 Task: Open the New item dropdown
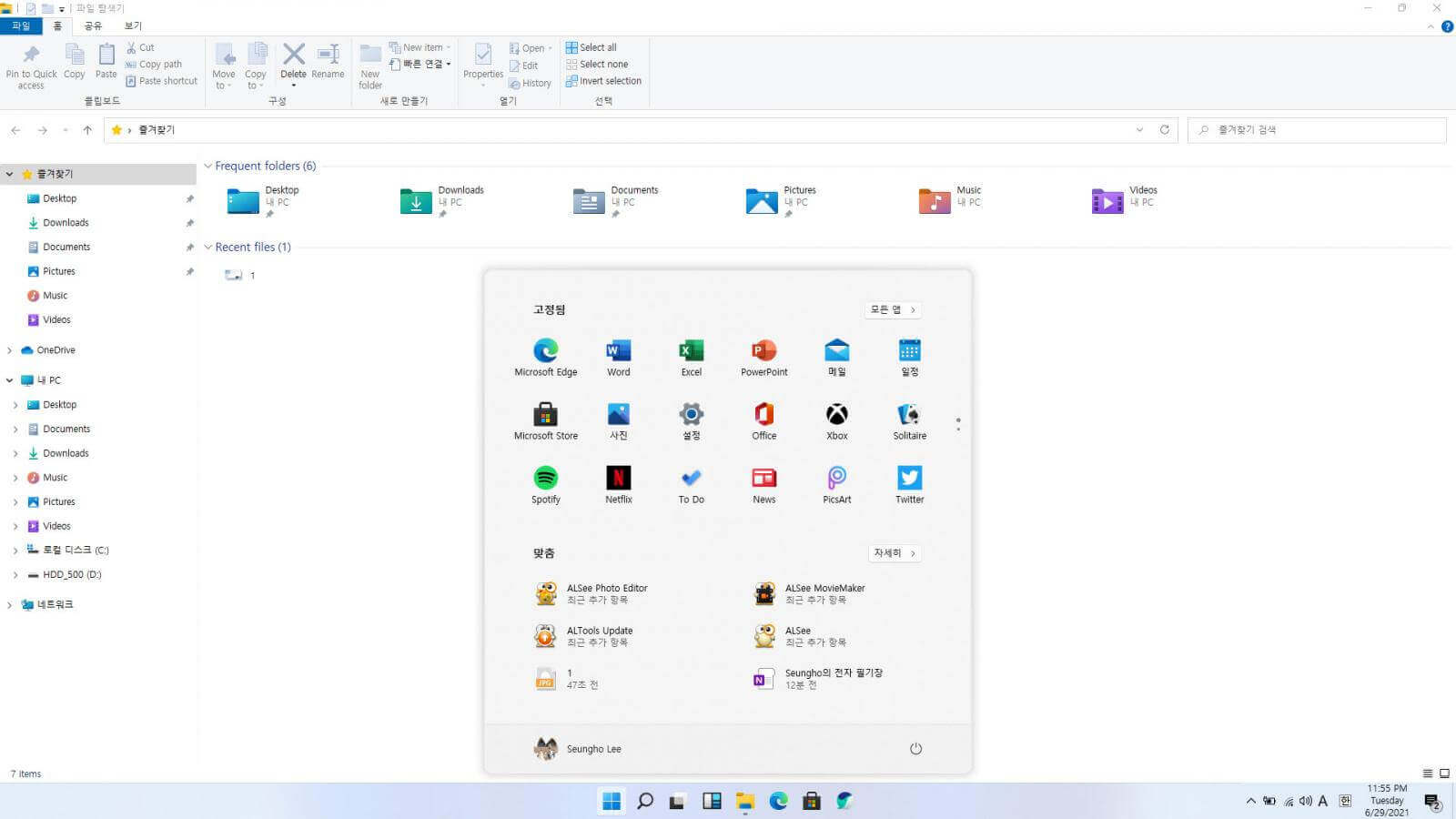click(420, 47)
